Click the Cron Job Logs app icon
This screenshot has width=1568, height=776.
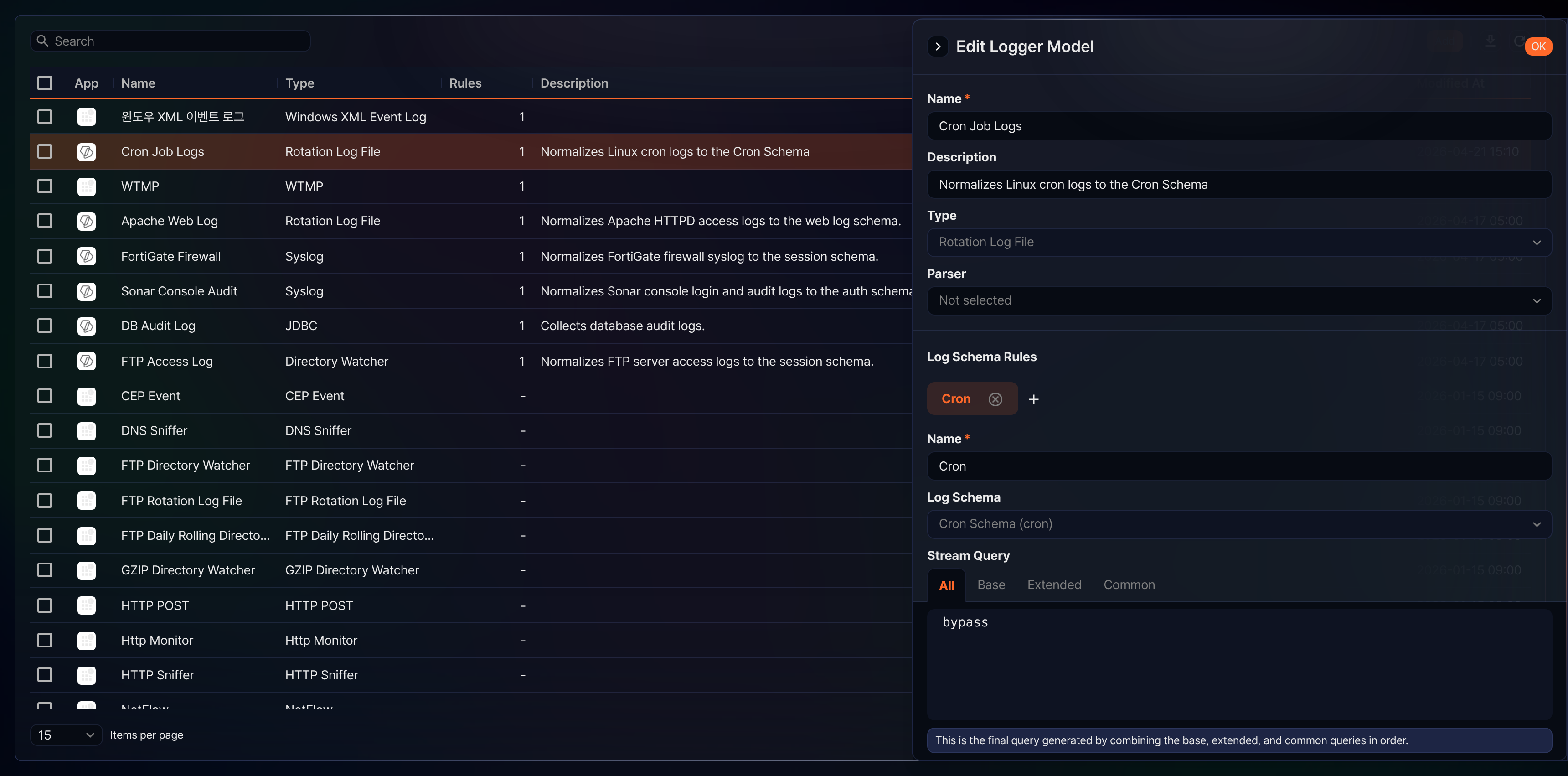tap(87, 151)
